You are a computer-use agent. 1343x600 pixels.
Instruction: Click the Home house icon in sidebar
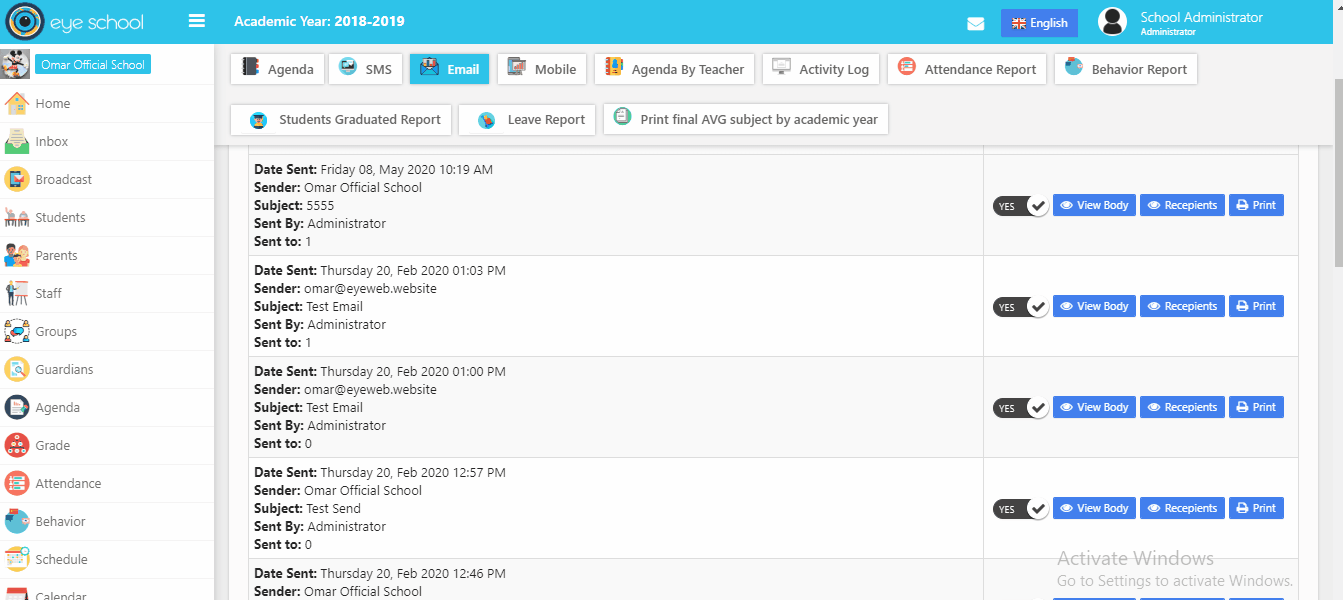click(x=16, y=103)
